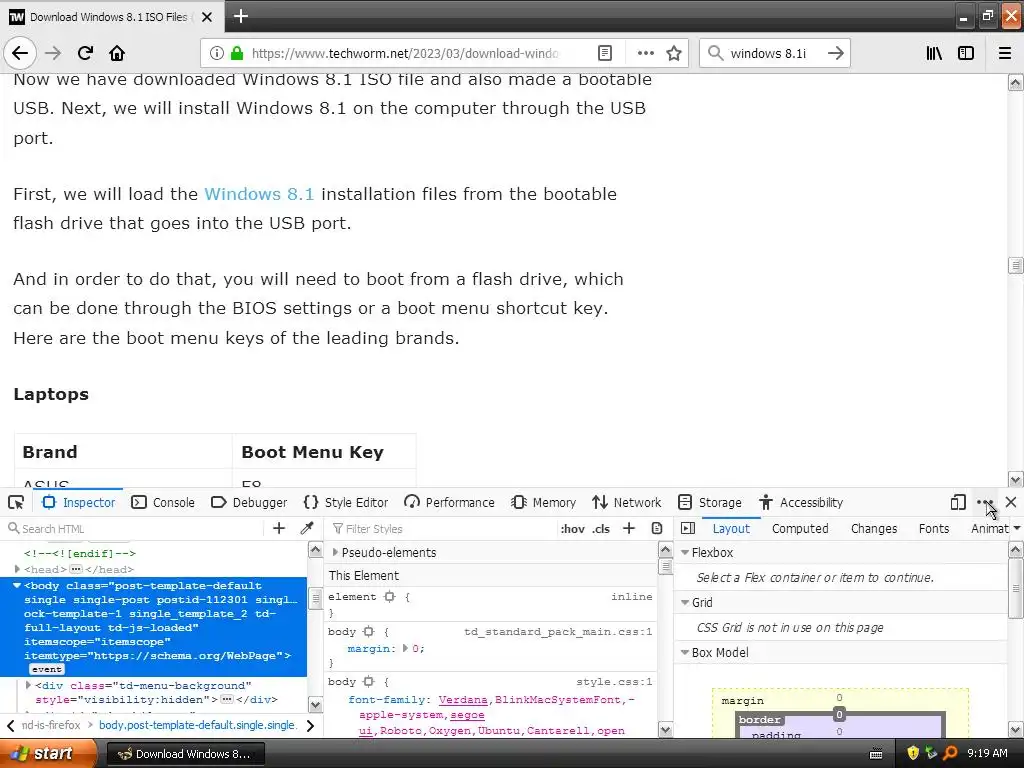Collapse the body element node
The height and width of the screenshot is (768, 1024).
pyautogui.click(x=17, y=585)
